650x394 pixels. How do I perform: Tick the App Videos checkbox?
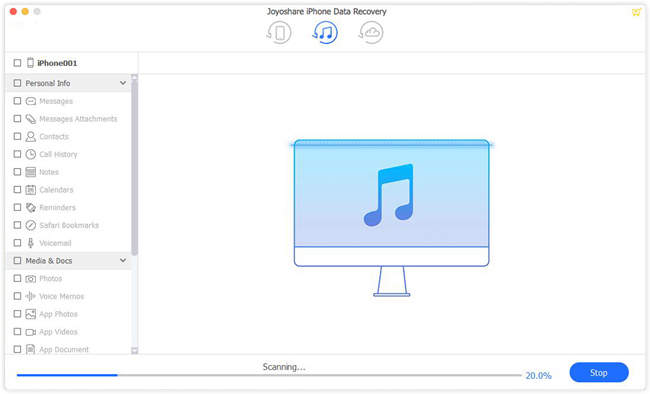click(x=17, y=332)
